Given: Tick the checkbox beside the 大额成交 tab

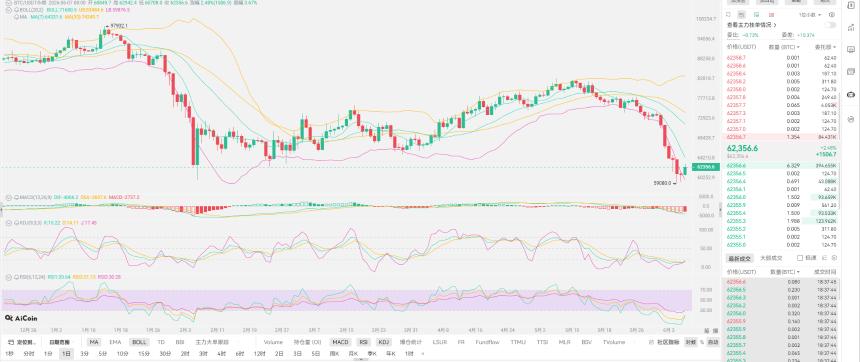Looking at the screenshot, I should 800,258.
